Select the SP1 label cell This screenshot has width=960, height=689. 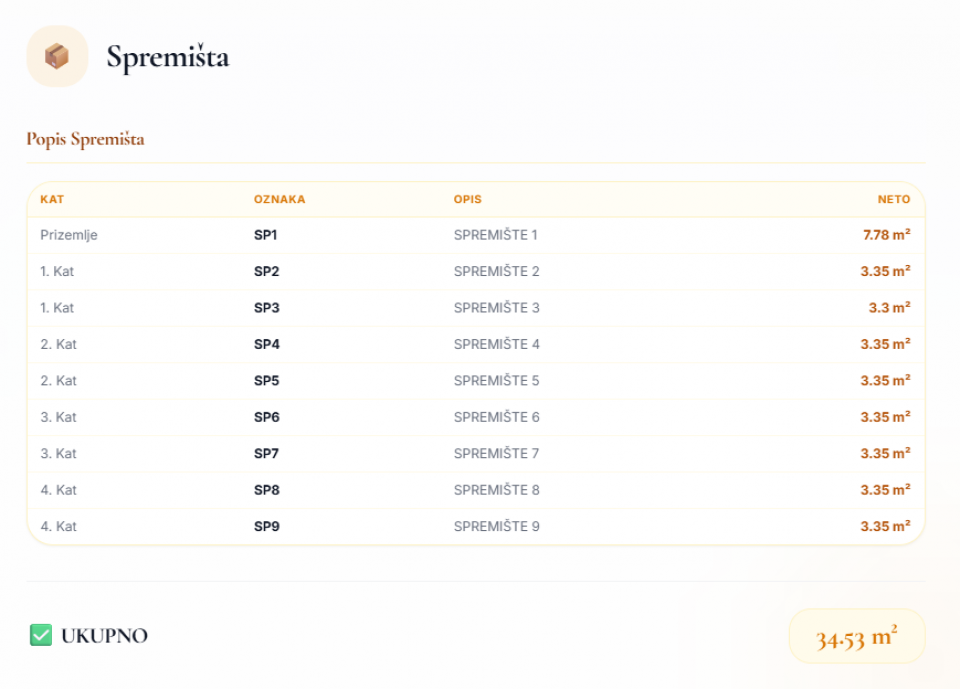(266, 235)
